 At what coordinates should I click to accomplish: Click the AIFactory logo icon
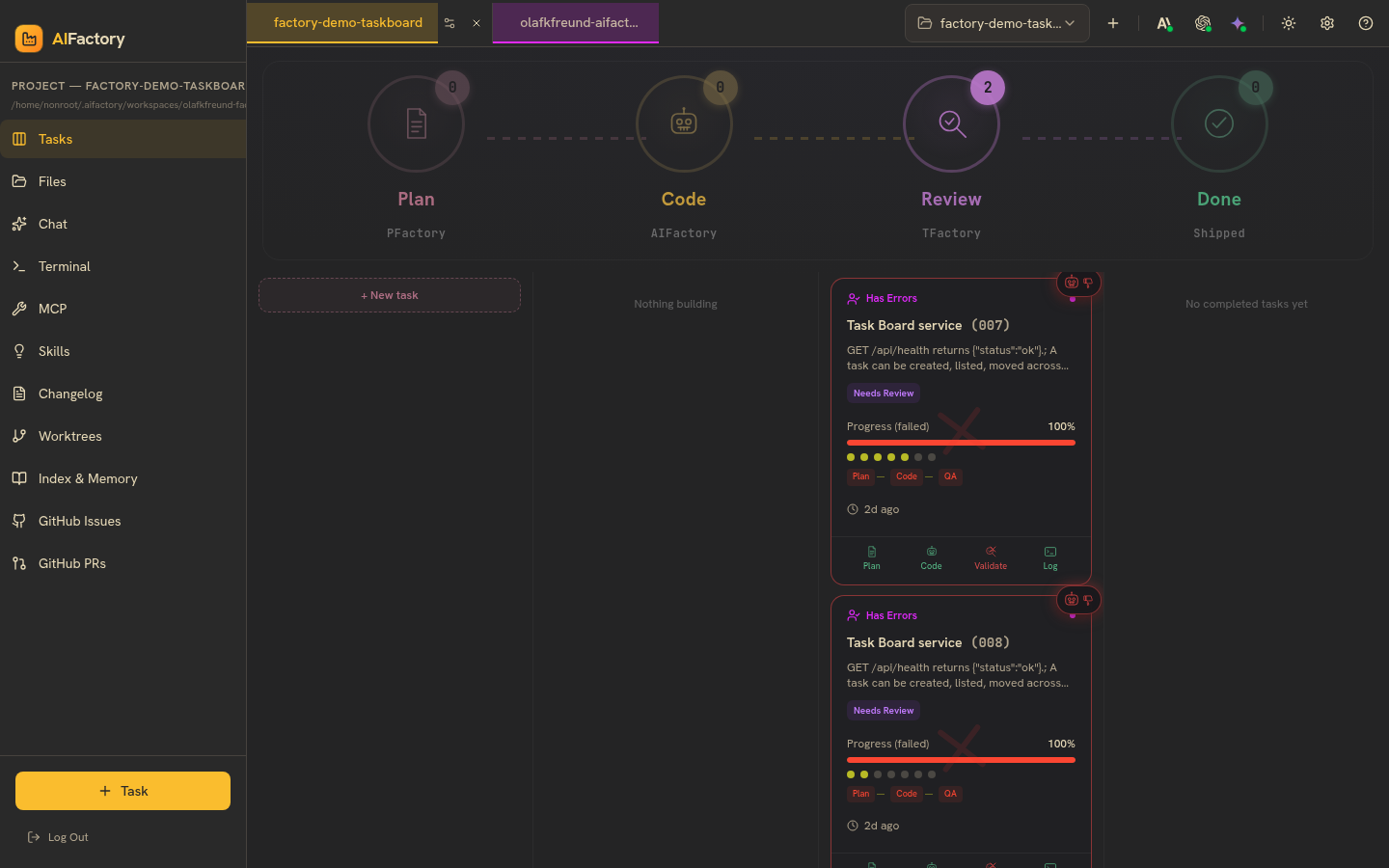click(29, 39)
